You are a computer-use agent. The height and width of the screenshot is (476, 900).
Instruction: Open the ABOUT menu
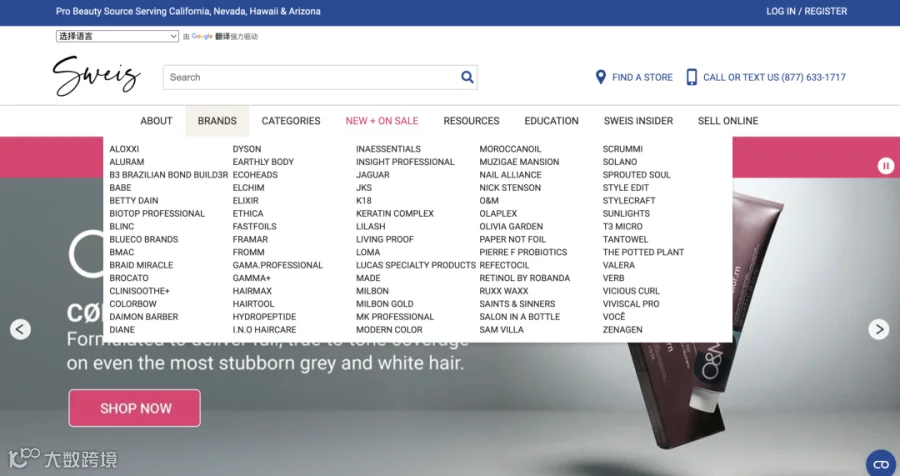pyautogui.click(x=156, y=121)
